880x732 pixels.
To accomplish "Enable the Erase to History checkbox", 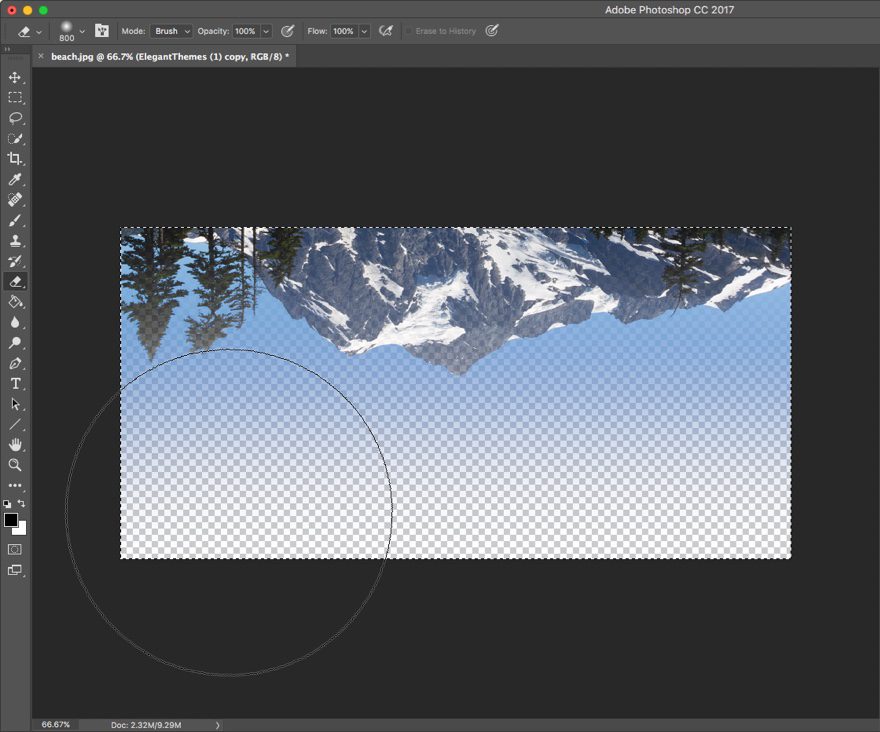I will pos(410,31).
